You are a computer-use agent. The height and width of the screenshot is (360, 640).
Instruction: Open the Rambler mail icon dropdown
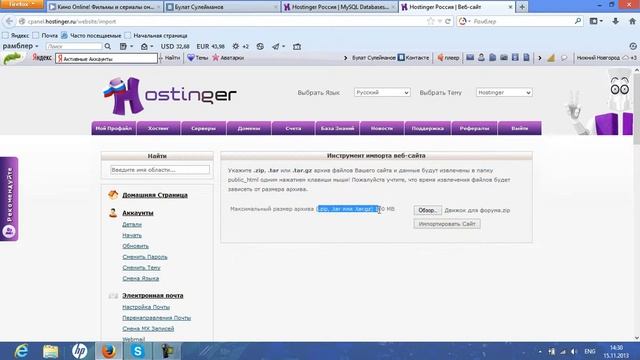pyautogui.click(x=147, y=47)
